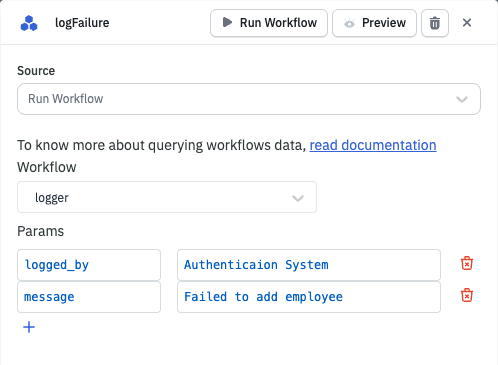Close the query panel with the X icon
The height and width of the screenshot is (365, 498).
[467, 23]
